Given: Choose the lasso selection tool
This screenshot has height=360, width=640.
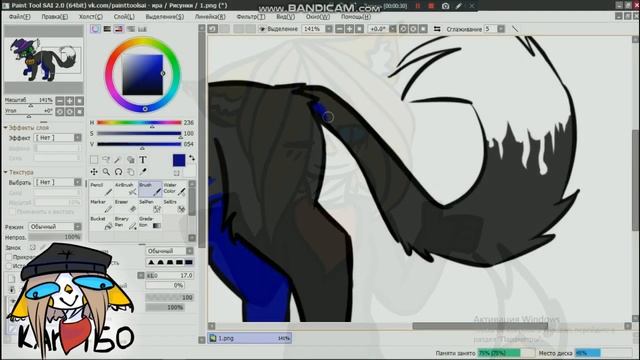Looking at the screenshot, I should [x=106, y=160].
